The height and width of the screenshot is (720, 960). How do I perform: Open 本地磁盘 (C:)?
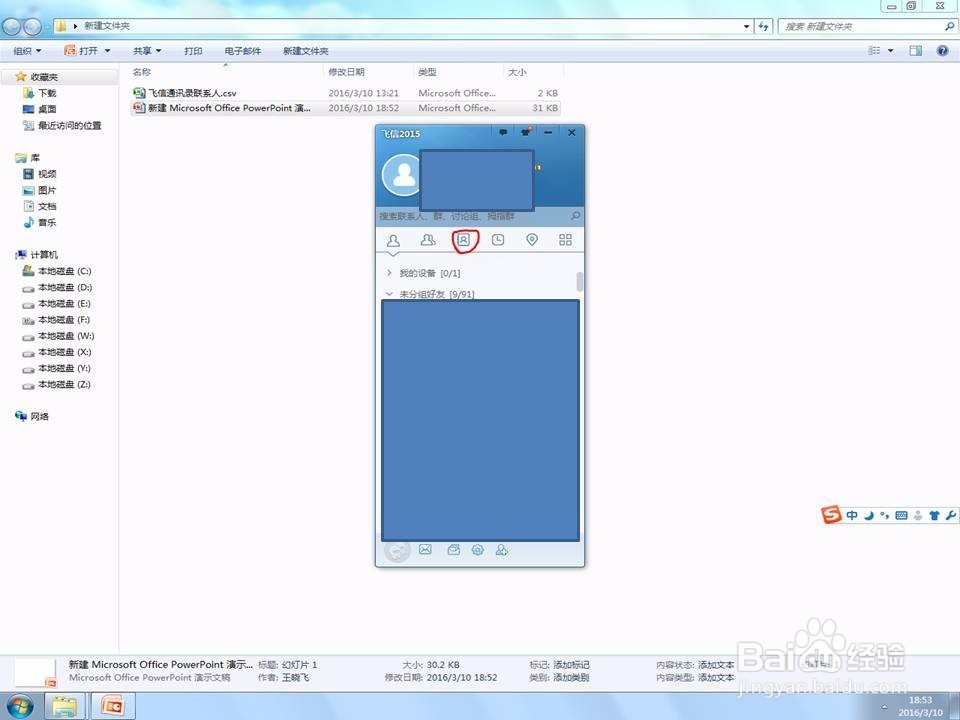(56, 271)
